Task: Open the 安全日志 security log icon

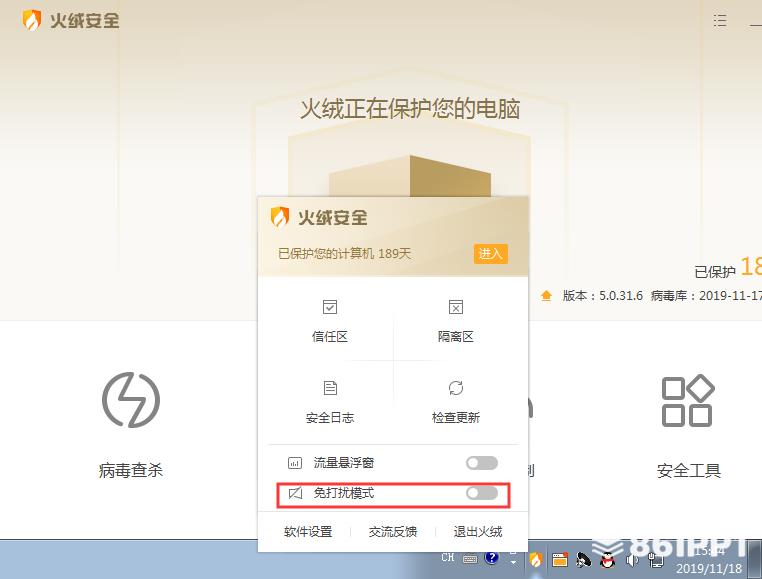Action: (x=330, y=388)
